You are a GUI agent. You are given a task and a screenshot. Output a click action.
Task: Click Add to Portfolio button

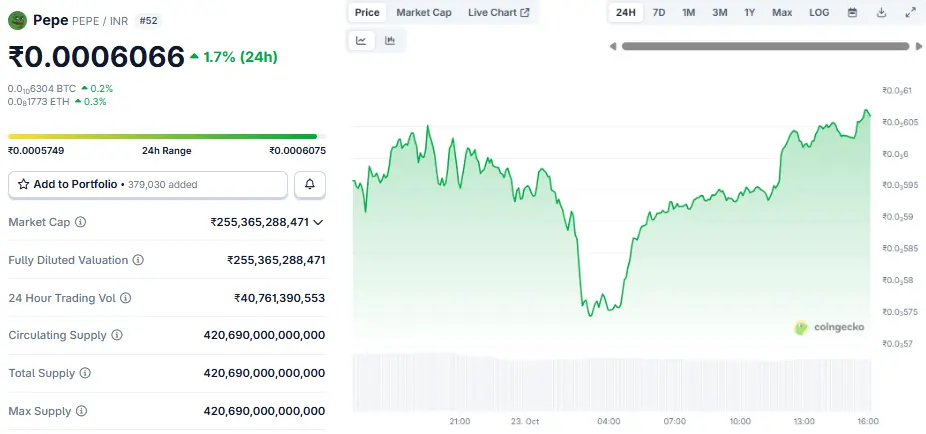point(148,185)
